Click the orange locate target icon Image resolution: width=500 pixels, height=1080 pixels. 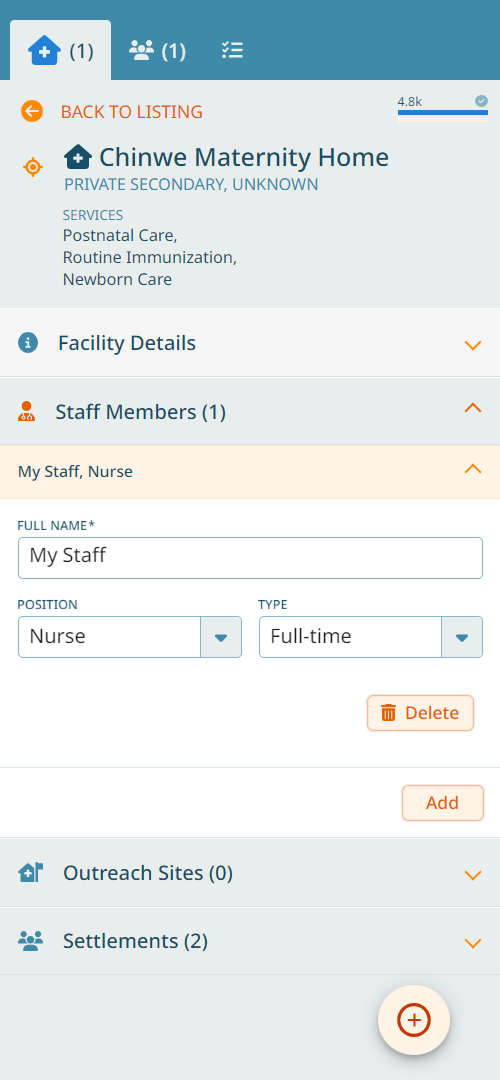33,167
